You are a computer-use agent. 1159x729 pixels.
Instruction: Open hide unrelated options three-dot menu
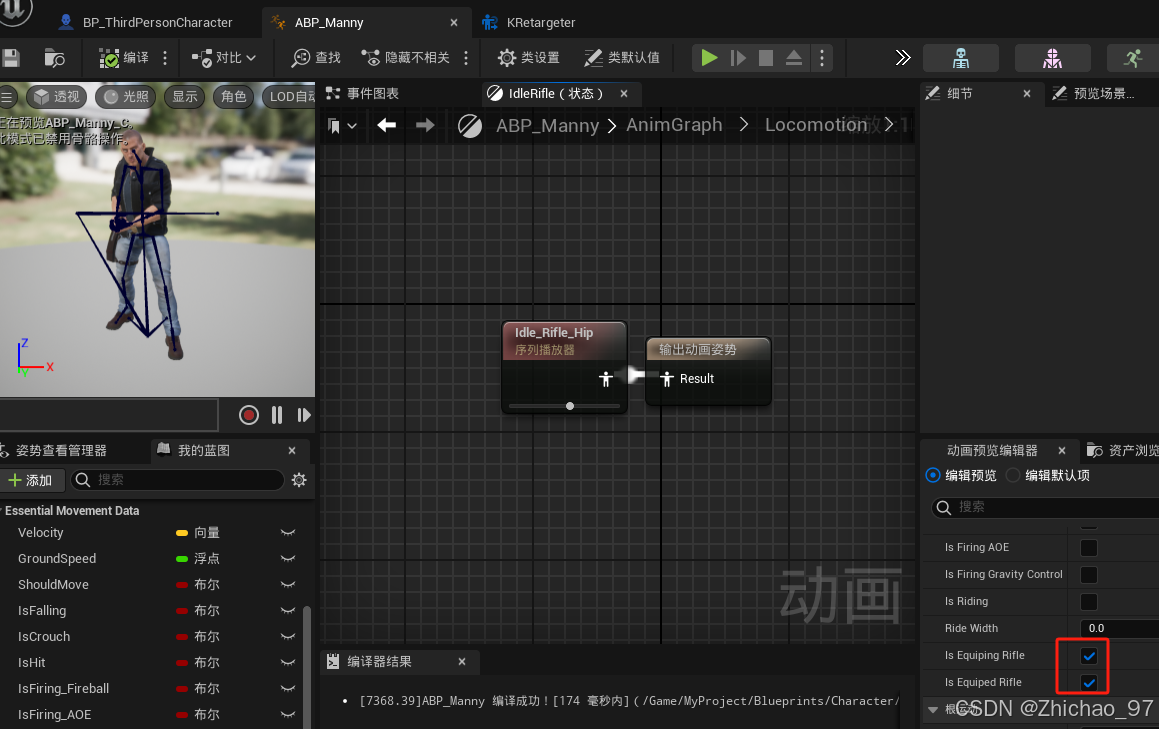[466, 58]
